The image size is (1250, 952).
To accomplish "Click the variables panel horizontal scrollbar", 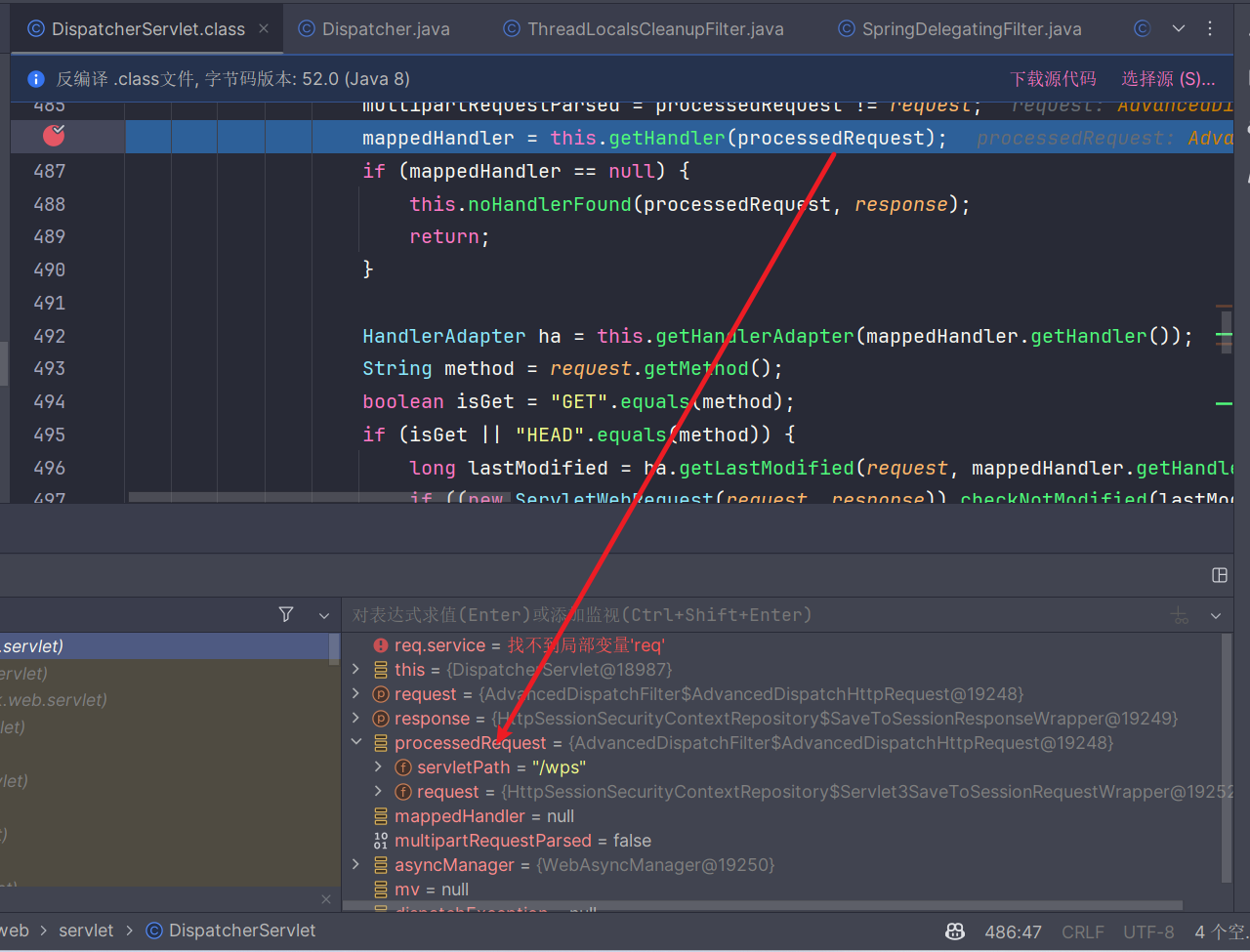I will click(x=763, y=906).
